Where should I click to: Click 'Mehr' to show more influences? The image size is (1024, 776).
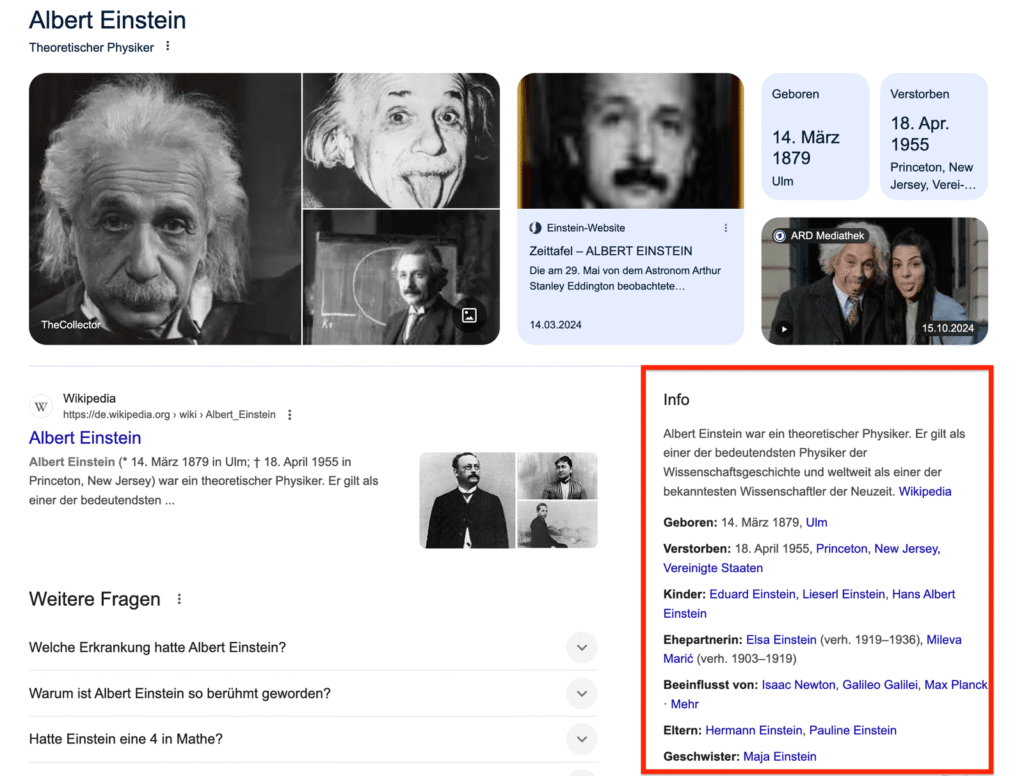point(685,704)
